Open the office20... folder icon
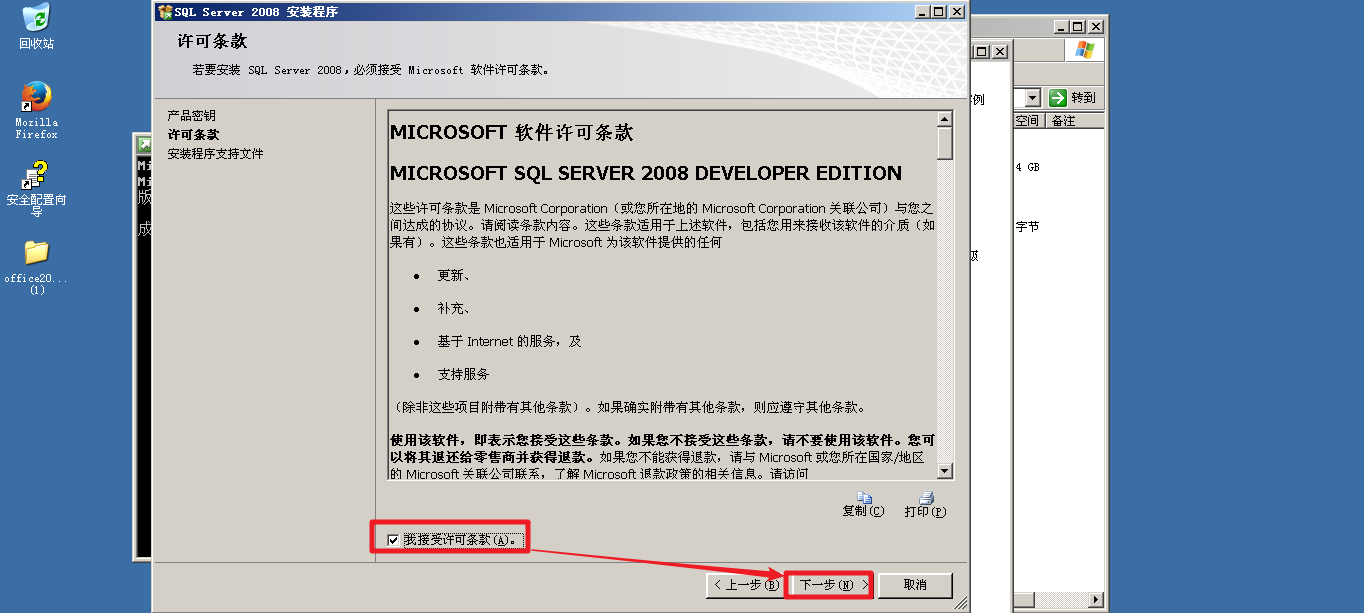 pos(36,266)
